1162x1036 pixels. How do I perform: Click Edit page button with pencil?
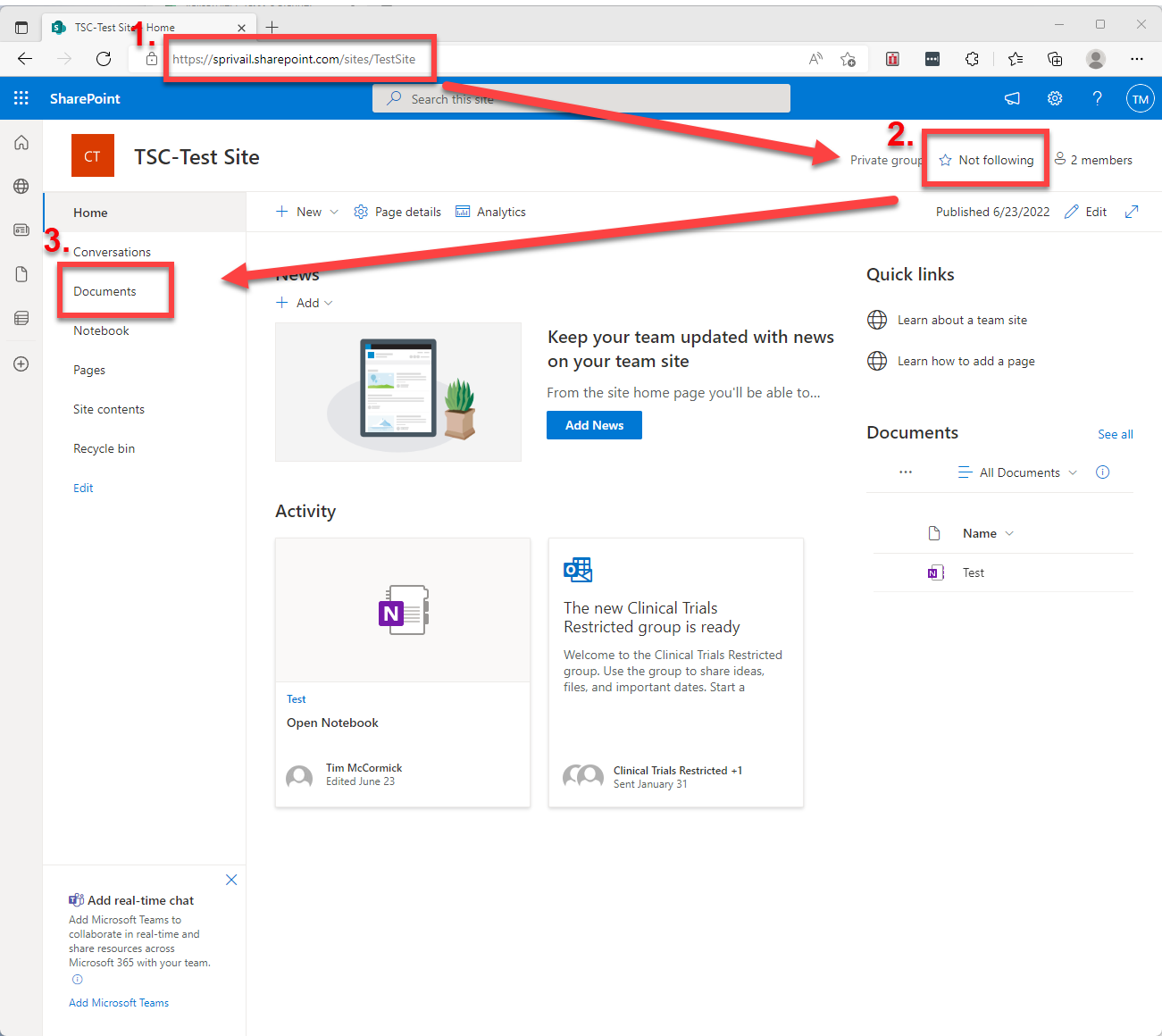pyautogui.click(x=1085, y=212)
